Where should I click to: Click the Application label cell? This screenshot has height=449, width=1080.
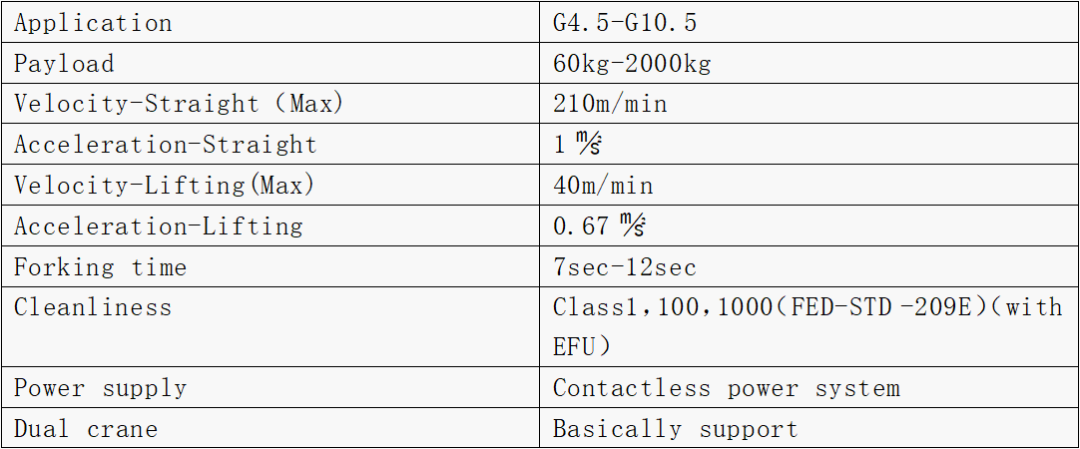point(271,23)
